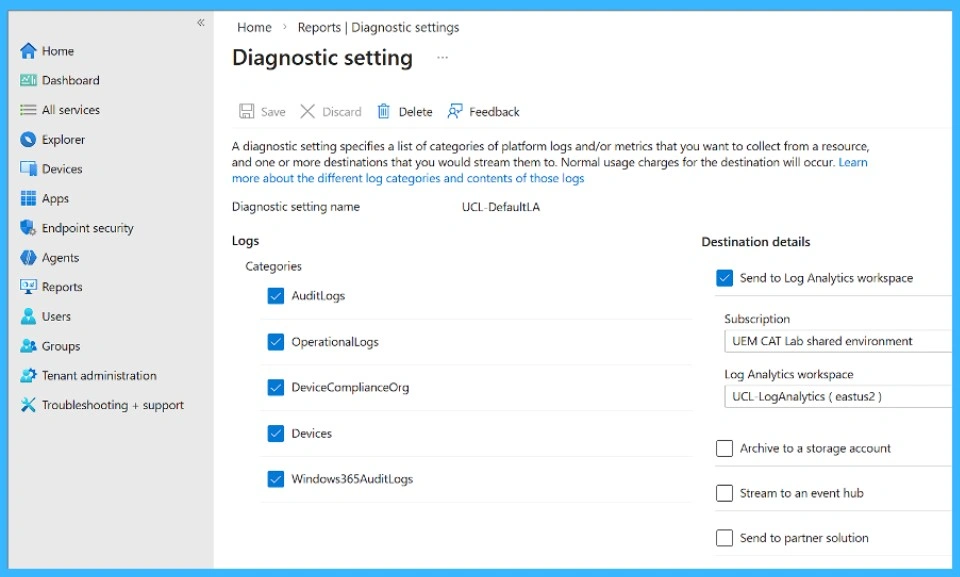Image resolution: width=960 pixels, height=577 pixels.
Task: Open the ellipsis menu beside Diagnostic setting title
Action: click(x=443, y=59)
